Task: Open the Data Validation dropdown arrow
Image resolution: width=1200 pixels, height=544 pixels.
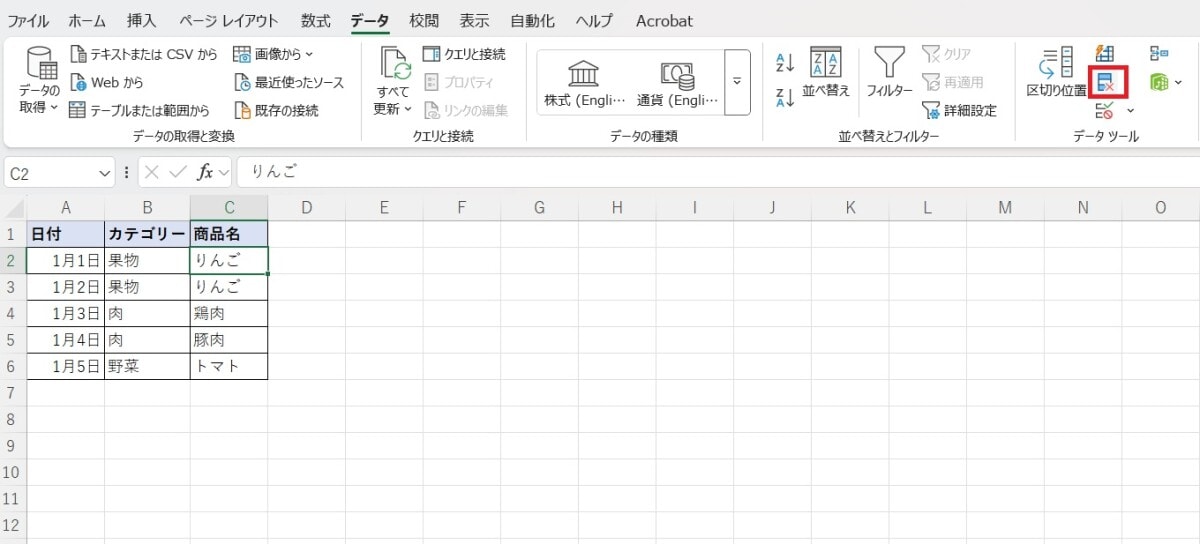Action: (x=1130, y=110)
